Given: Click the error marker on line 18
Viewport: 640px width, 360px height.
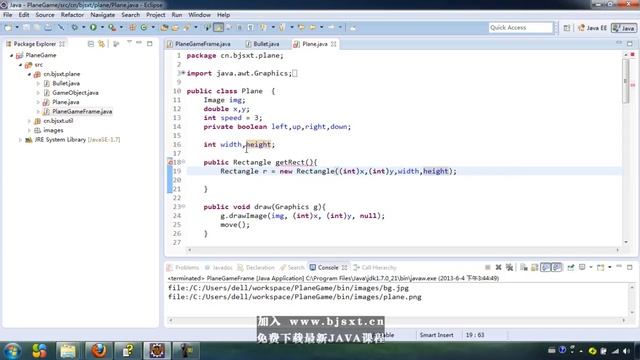Looking at the screenshot, I should coord(170,162).
